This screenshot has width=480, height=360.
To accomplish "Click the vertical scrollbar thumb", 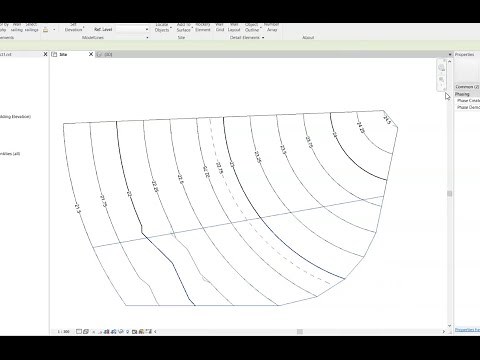I will (x=450, y=194).
